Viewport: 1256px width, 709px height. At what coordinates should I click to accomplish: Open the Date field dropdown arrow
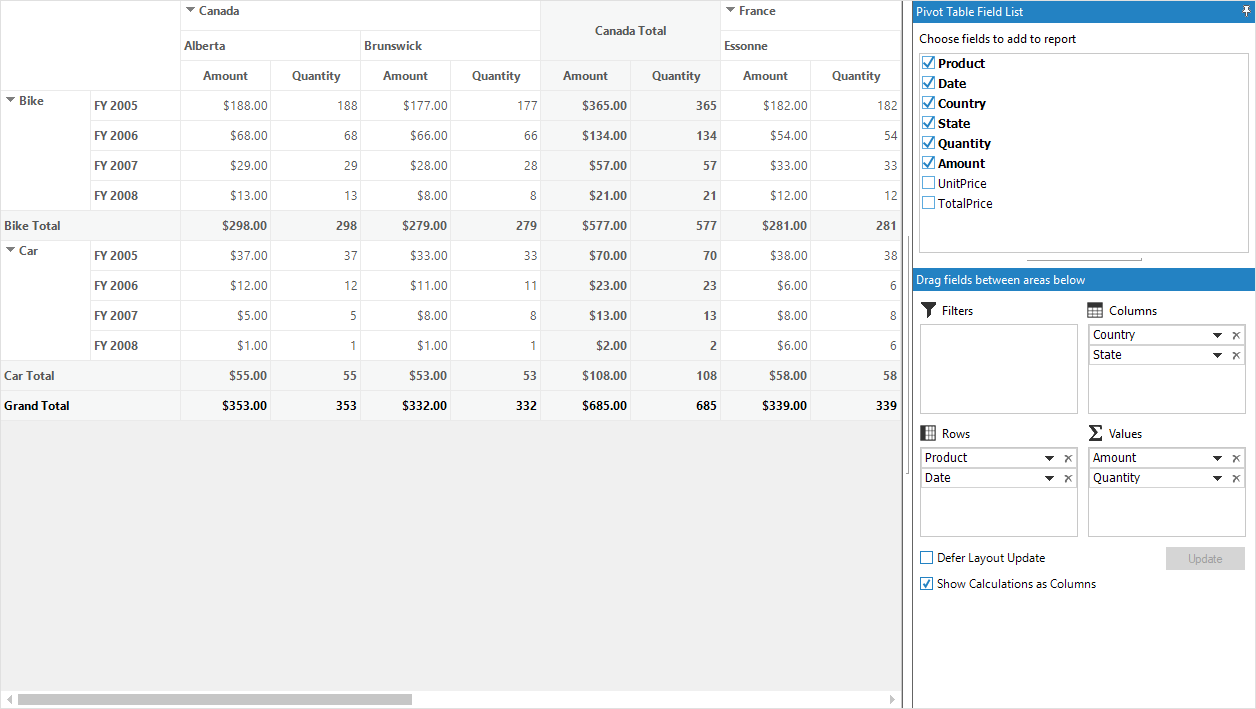point(1049,479)
